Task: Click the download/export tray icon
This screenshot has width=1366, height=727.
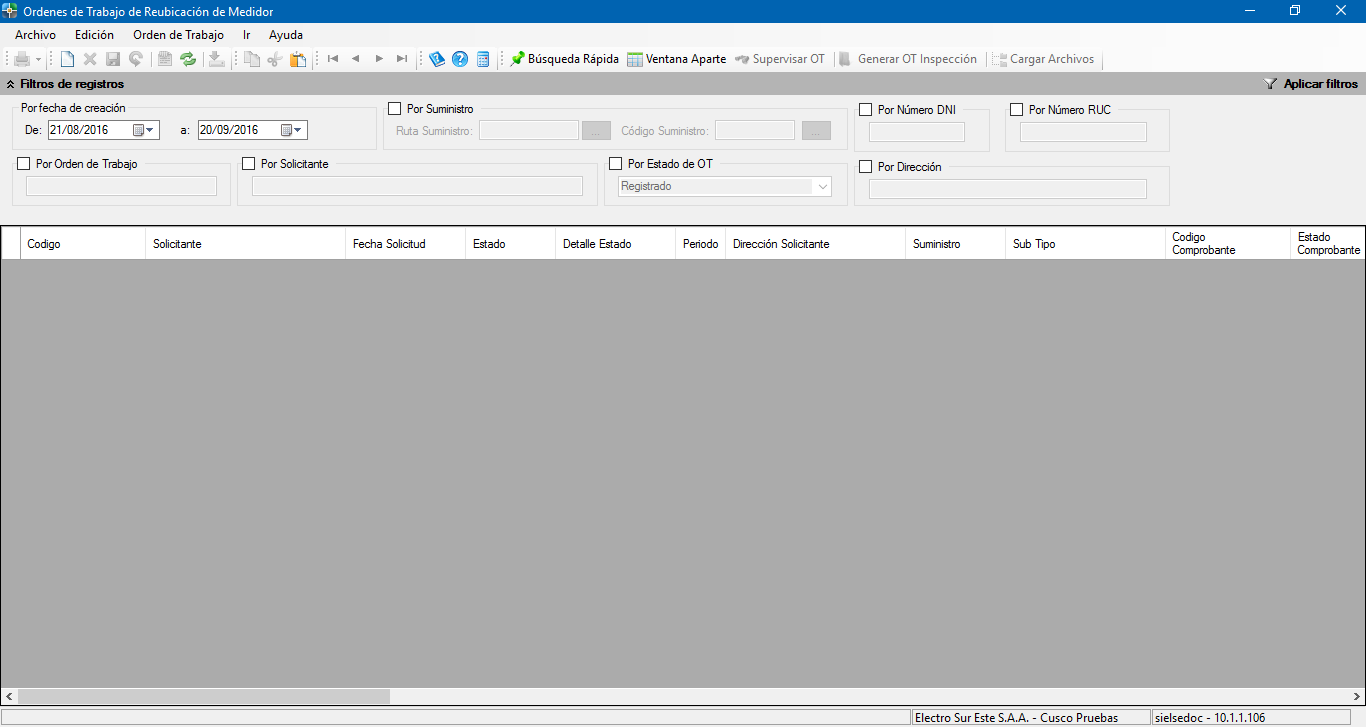Action: [x=216, y=60]
